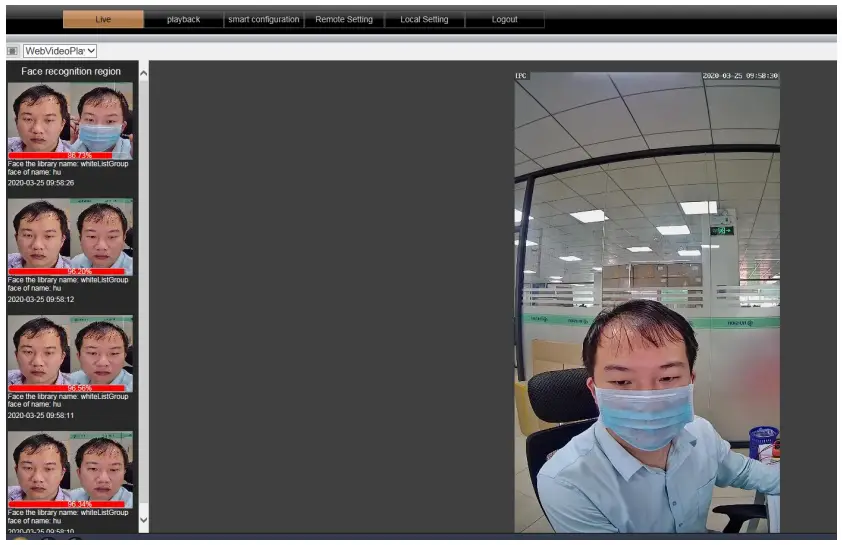
Task: Click the face list scrollbar track
Action: tap(144, 296)
